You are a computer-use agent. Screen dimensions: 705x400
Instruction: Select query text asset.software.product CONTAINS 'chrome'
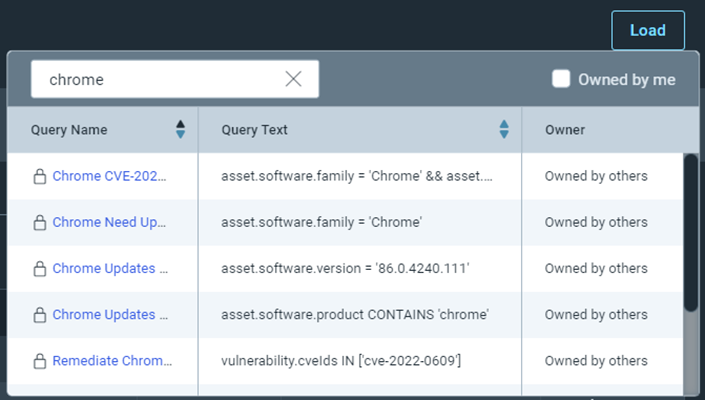pyautogui.click(x=355, y=315)
